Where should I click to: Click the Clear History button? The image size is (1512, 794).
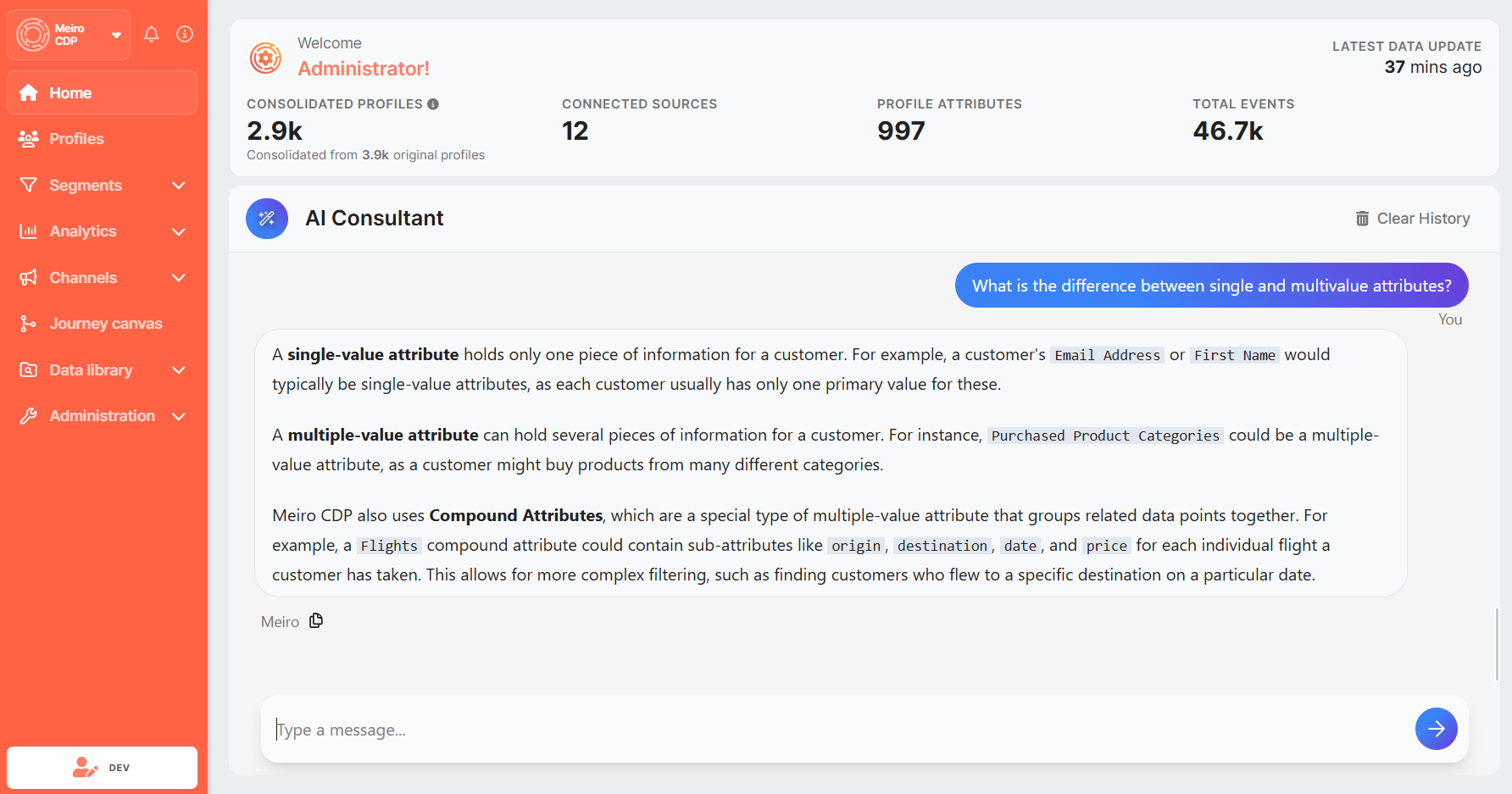click(x=1422, y=219)
